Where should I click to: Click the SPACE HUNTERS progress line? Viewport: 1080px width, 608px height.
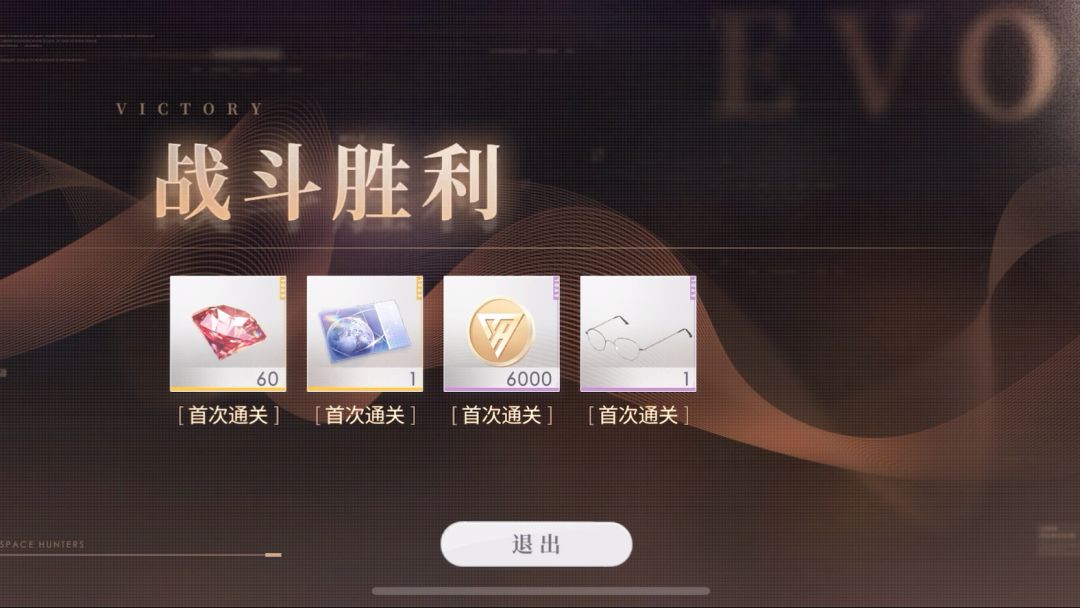click(141, 554)
